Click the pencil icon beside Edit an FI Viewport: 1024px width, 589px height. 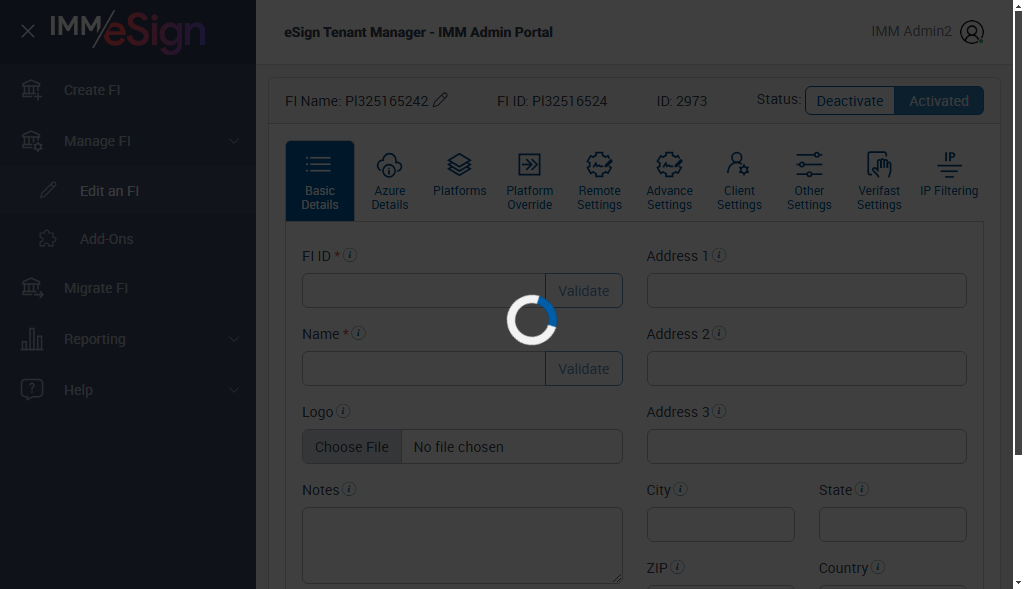tap(48, 190)
